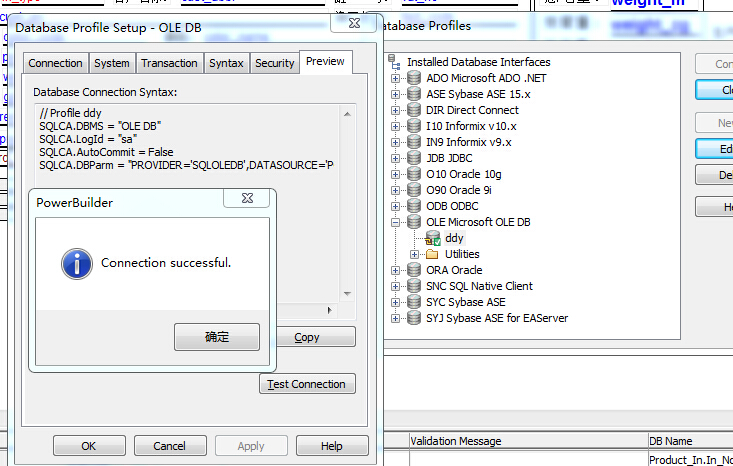The image size is (733, 466).
Task: Expand the ADO Microsoft ADO .NET node
Action: tap(395, 79)
